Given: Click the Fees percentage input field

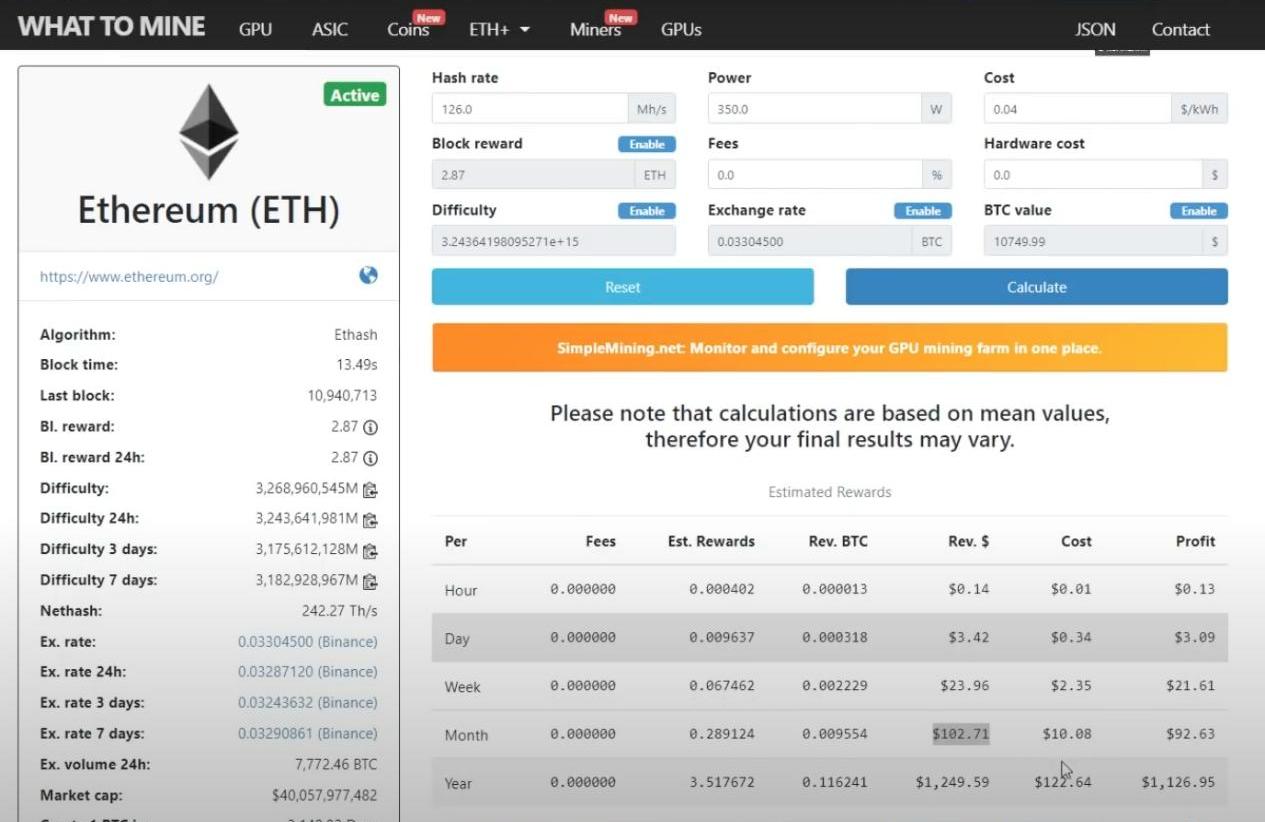Looking at the screenshot, I should point(815,175).
